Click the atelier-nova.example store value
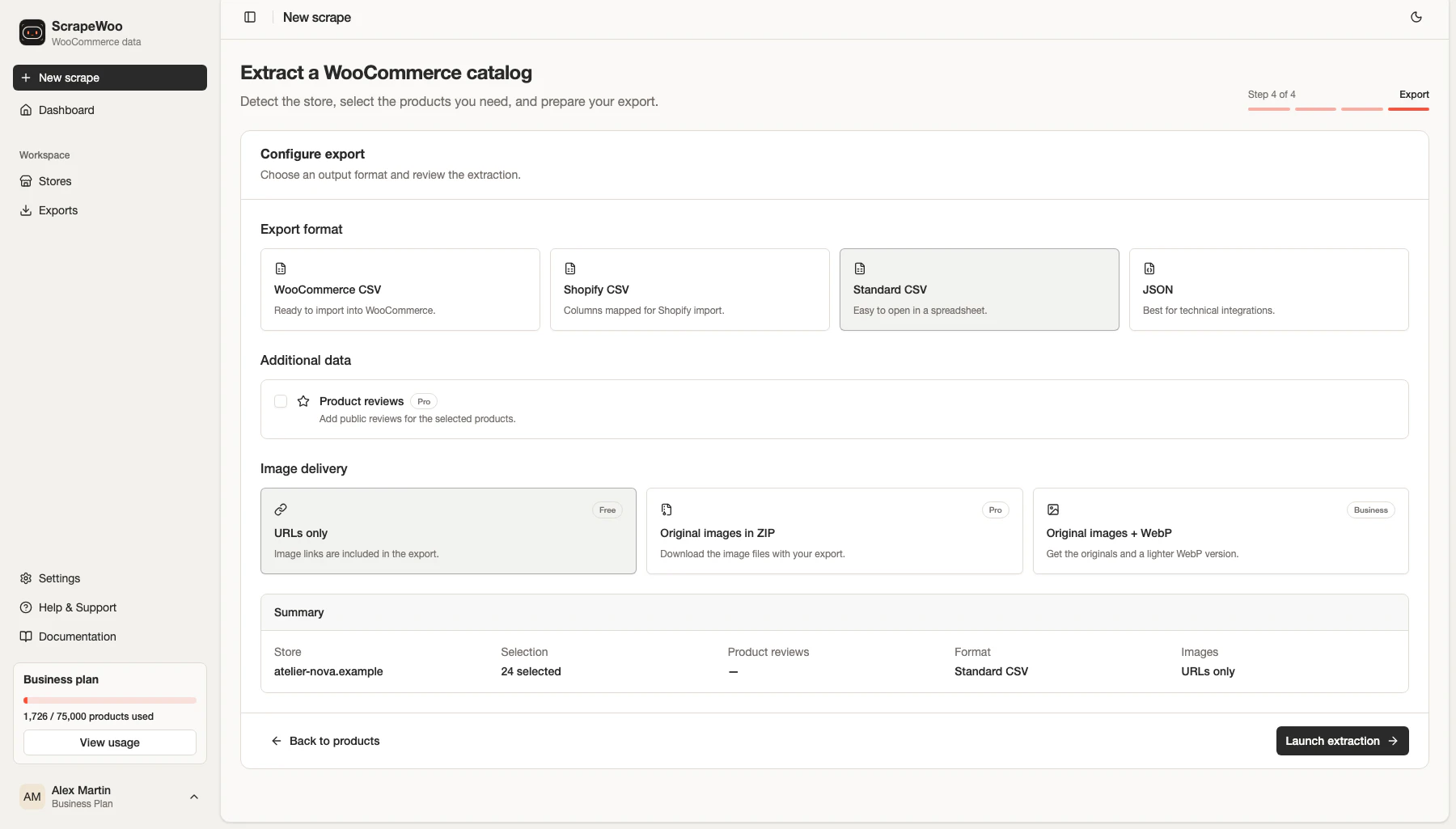Screen dimensions: 1456x829 pyautogui.click(x=328, y=671)
